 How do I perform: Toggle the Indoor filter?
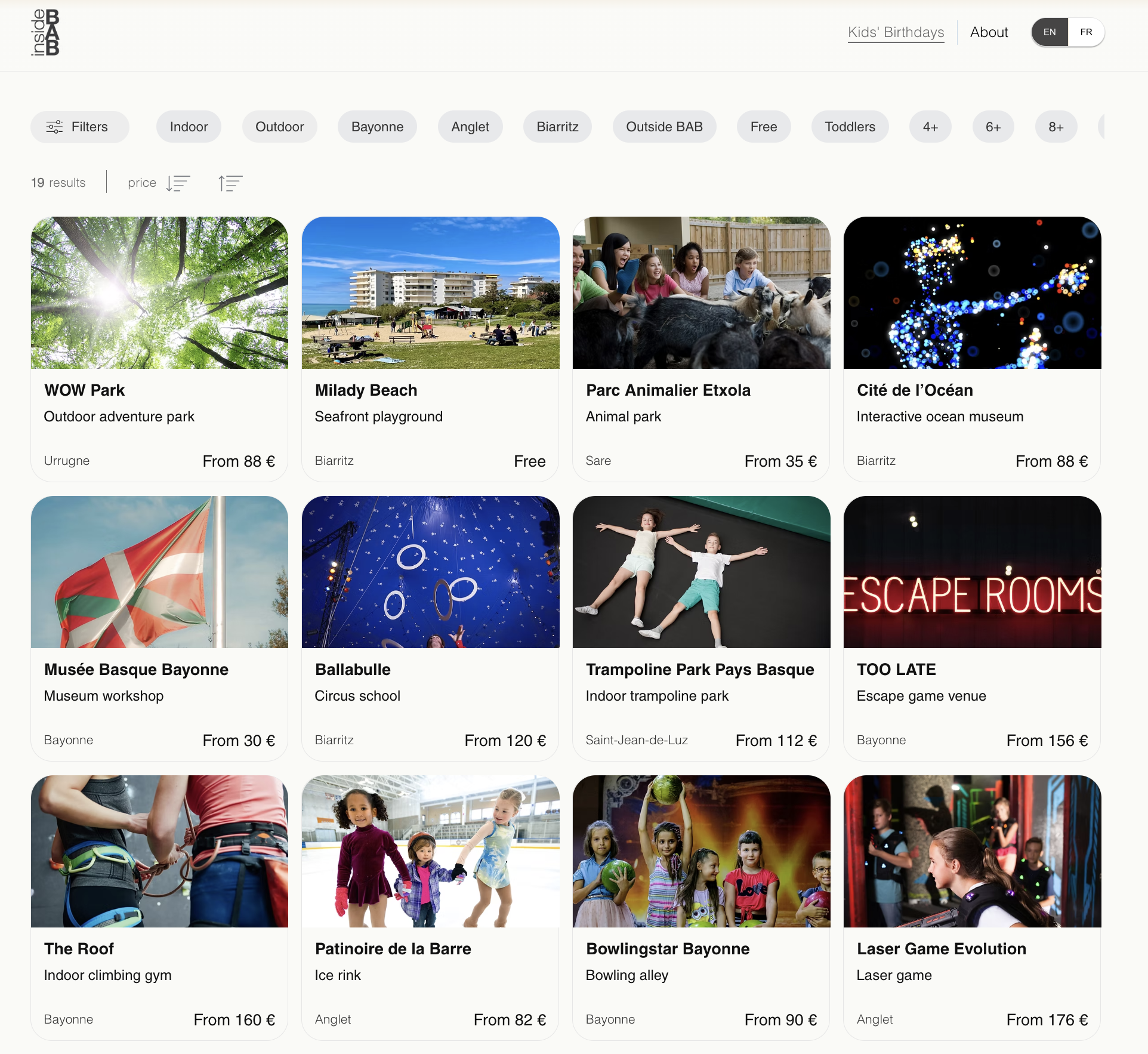click(x=189, y=127)
